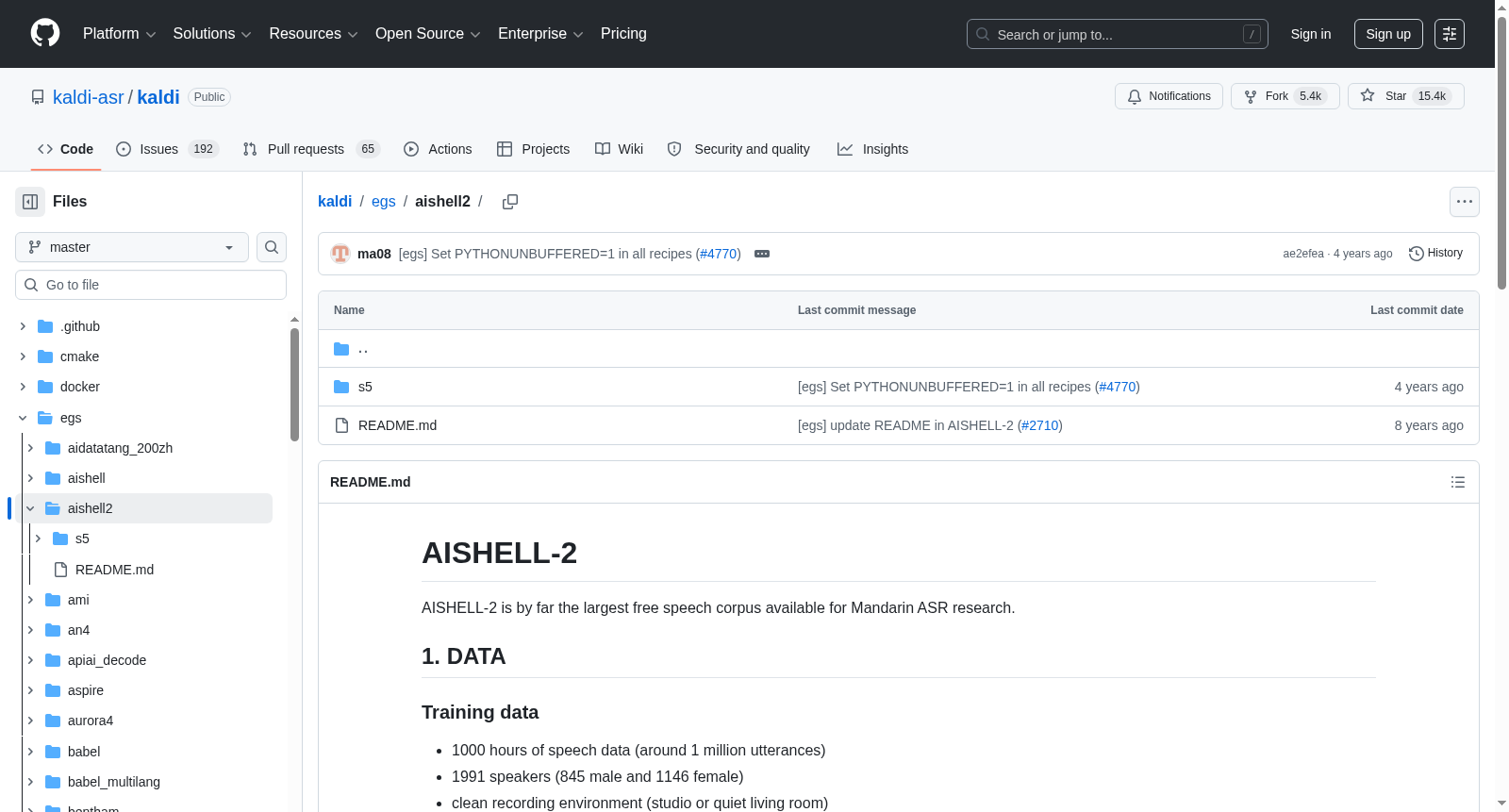Copy the aishell2 path to clipboard
1509x812 pixels.
click(510, 202)
